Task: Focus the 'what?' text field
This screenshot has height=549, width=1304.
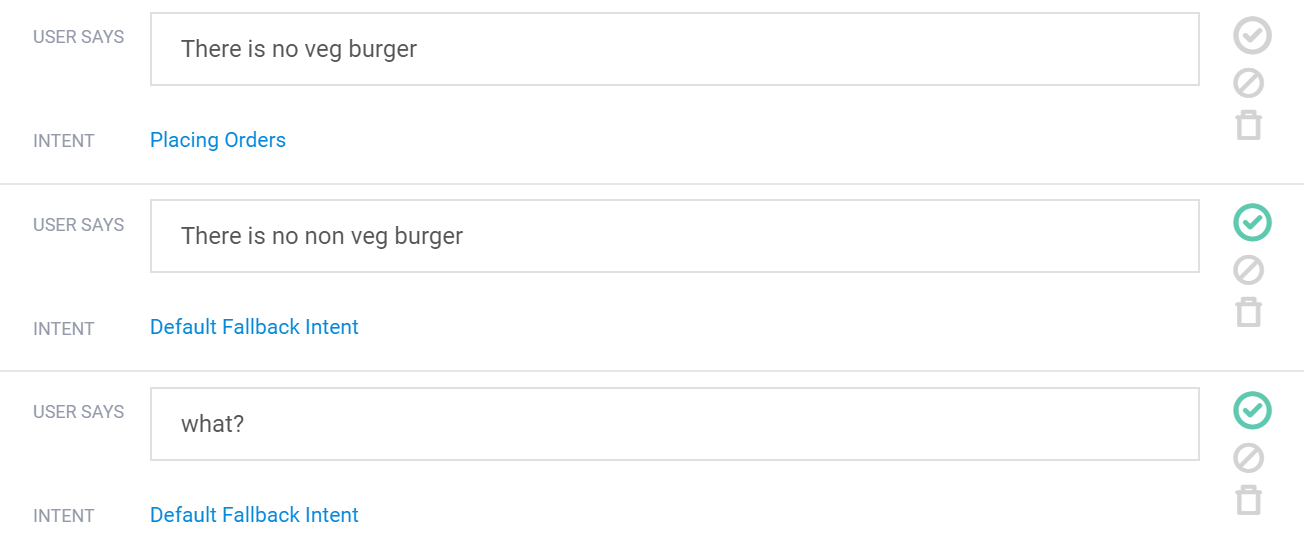Action: [x=675, y=424]
